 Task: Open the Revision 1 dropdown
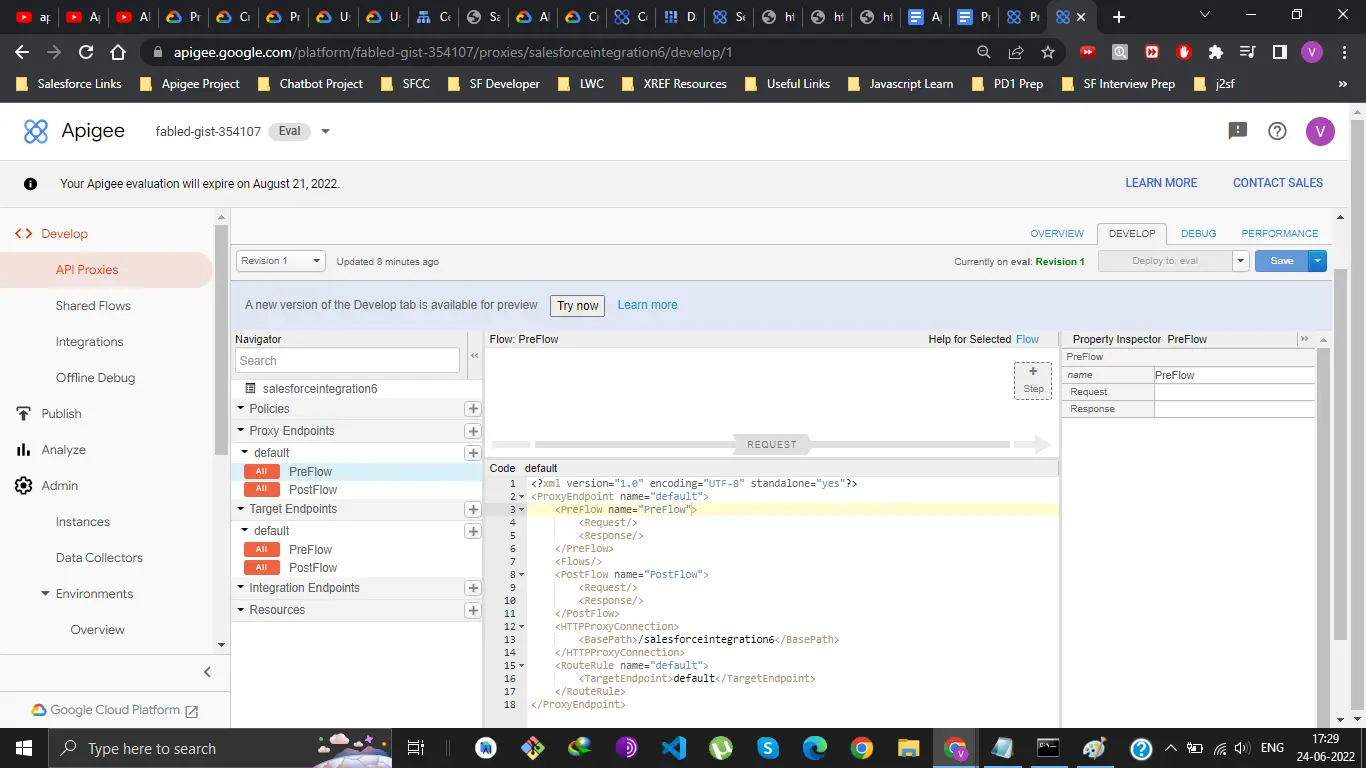281,261
